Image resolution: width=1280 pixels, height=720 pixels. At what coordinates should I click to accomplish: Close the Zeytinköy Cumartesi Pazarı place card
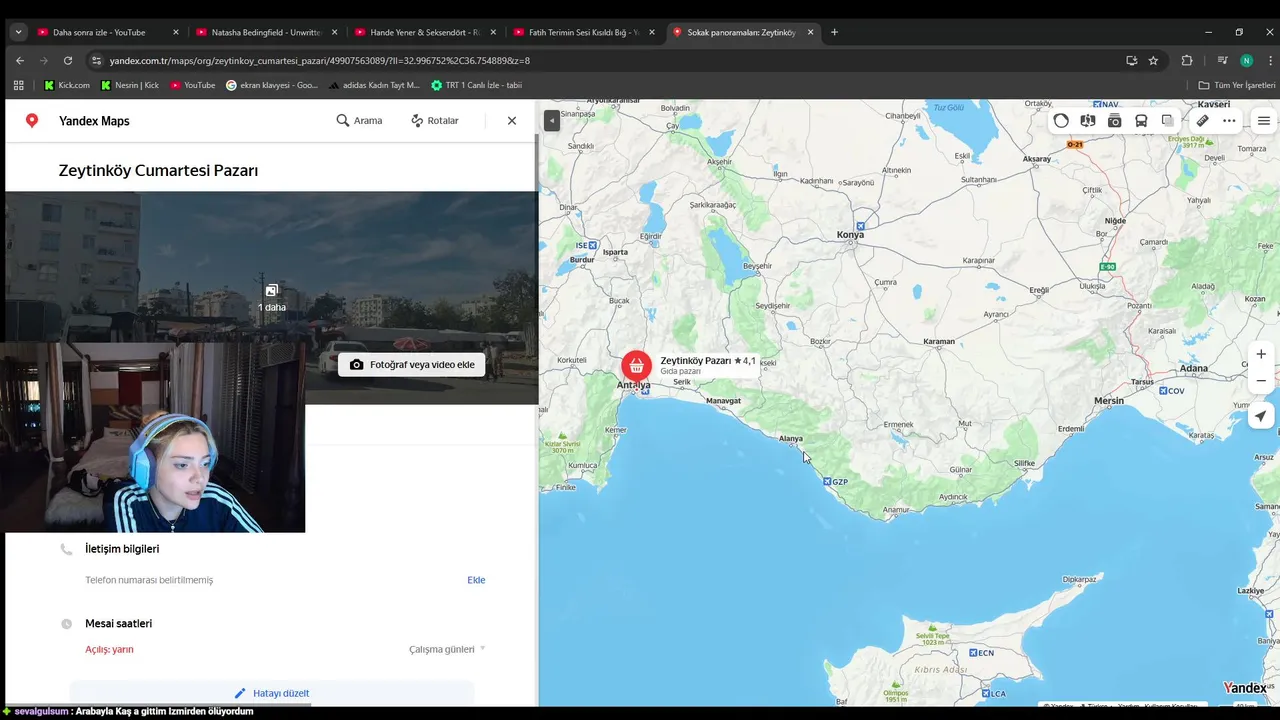coord(512,120)
